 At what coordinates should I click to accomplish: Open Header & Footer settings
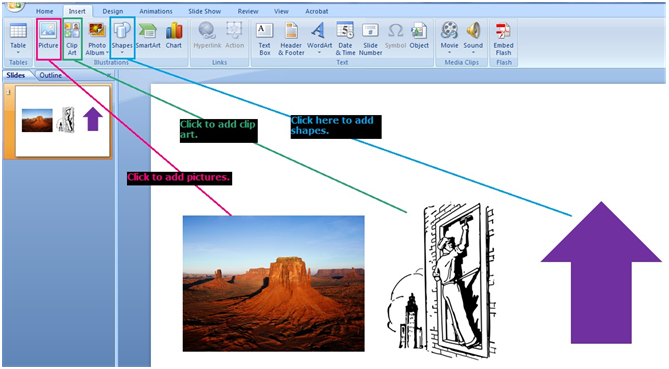pos(291,39)
